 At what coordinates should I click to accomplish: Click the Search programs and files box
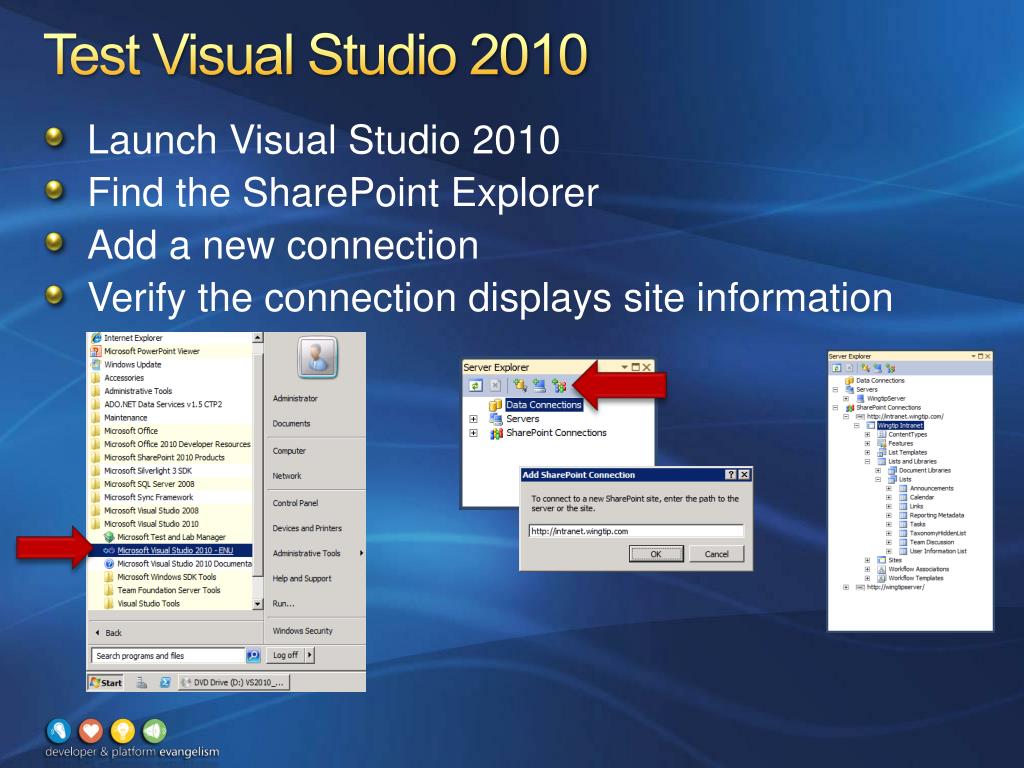pyautogui.click(x=168, y=656)
